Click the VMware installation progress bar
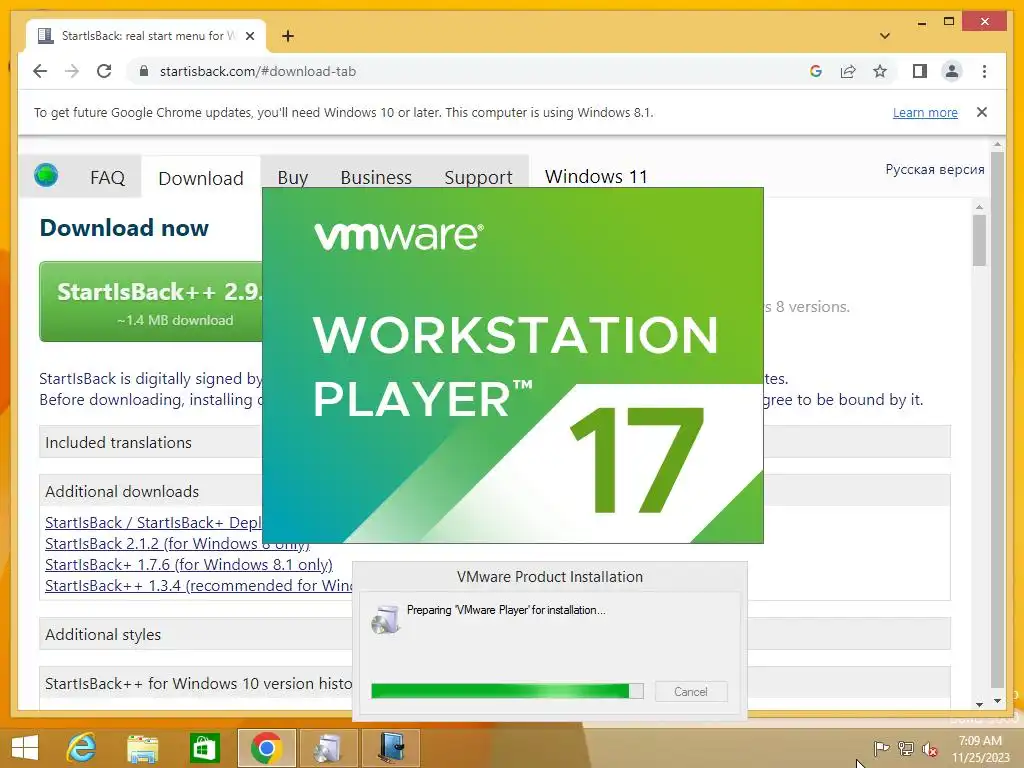Screen dimensions: 1024x768 pyautogui.click(x=507, y=691)
